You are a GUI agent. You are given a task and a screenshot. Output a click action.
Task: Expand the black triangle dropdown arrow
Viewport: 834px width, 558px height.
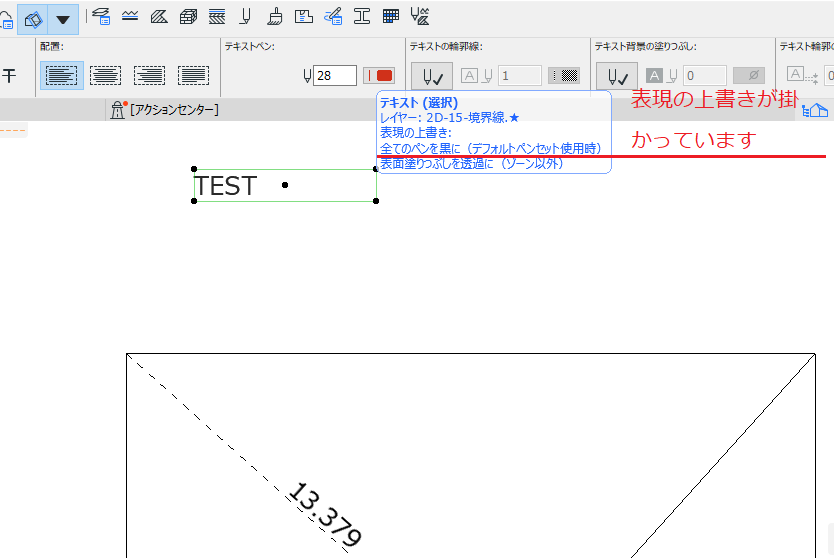point(63,20)
